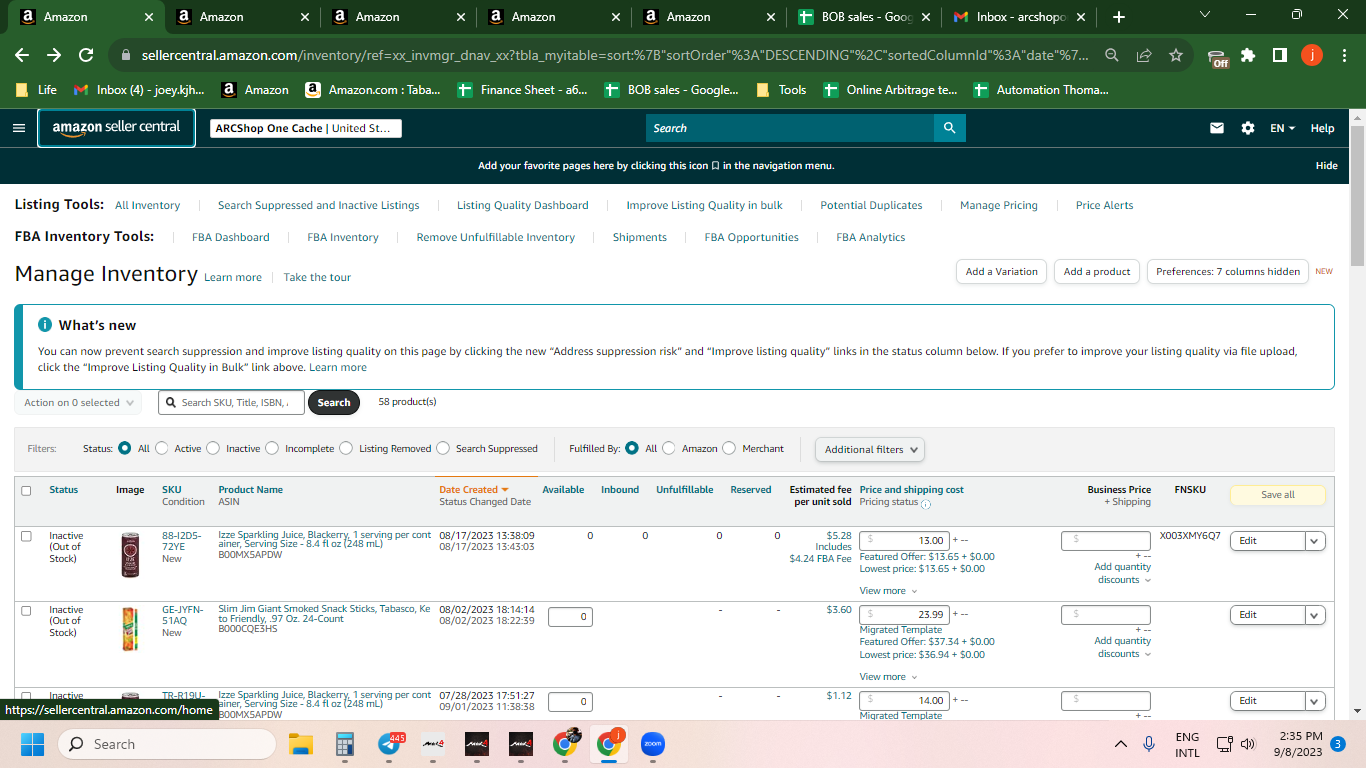
Task: Switch to the BOB sales browser tab
Action: [862, 17]
